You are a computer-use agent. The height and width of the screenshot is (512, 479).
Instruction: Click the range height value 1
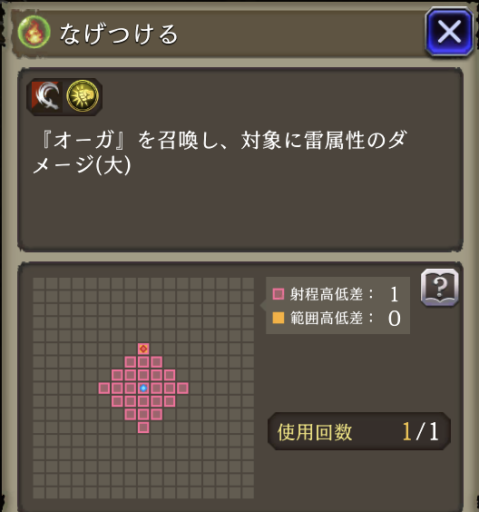tap(394, 295)
